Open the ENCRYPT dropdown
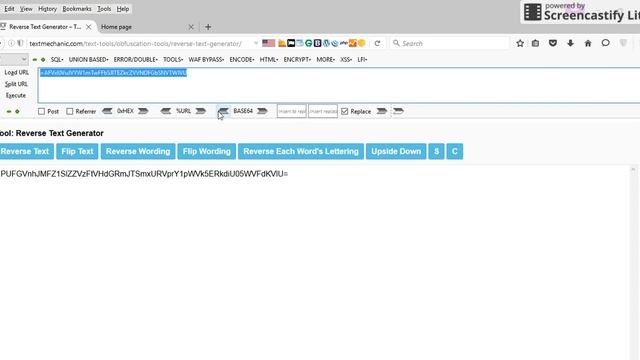640x360 pixels. point(297,60)
